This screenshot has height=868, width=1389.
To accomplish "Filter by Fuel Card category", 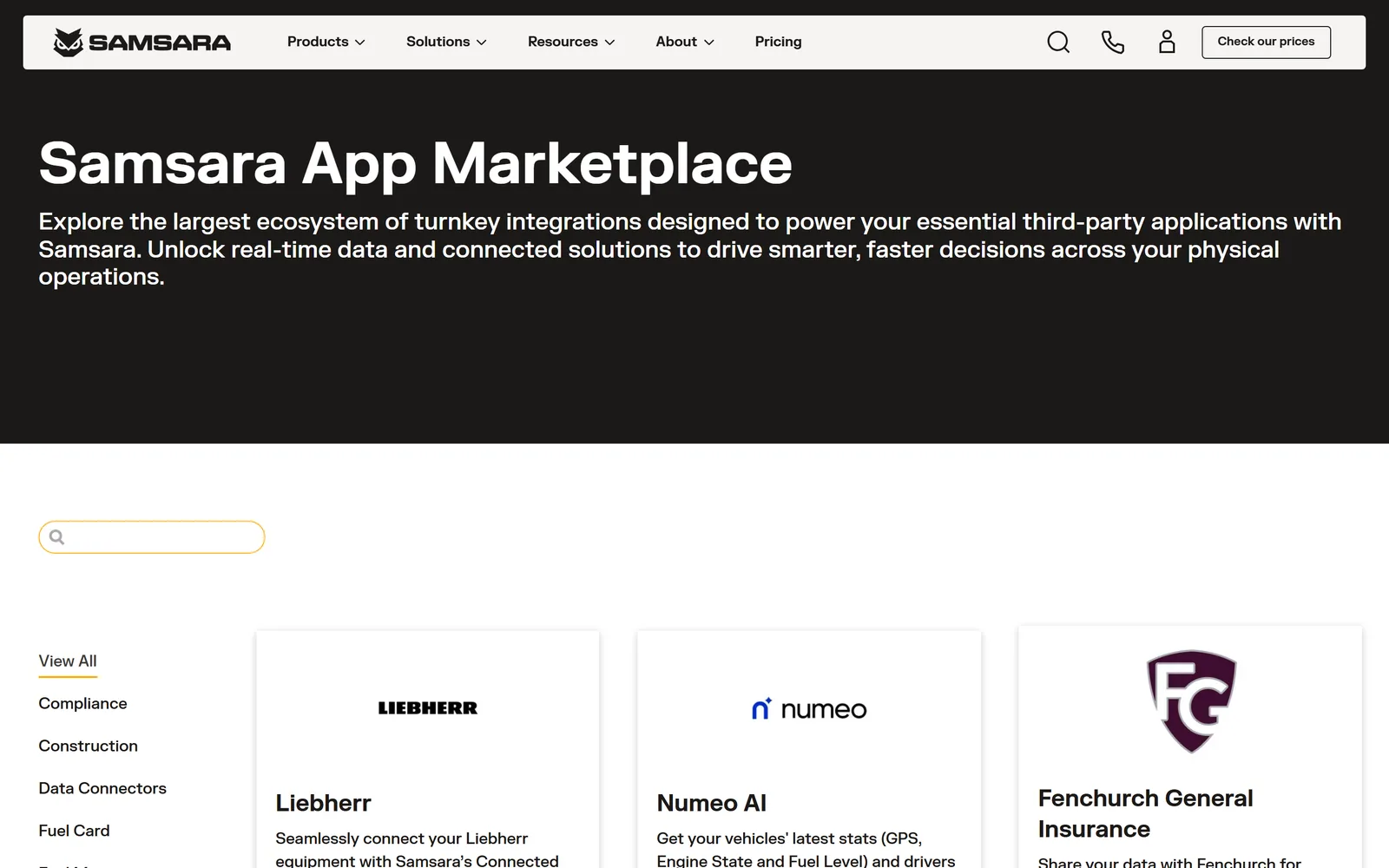I will pos(74,832).
